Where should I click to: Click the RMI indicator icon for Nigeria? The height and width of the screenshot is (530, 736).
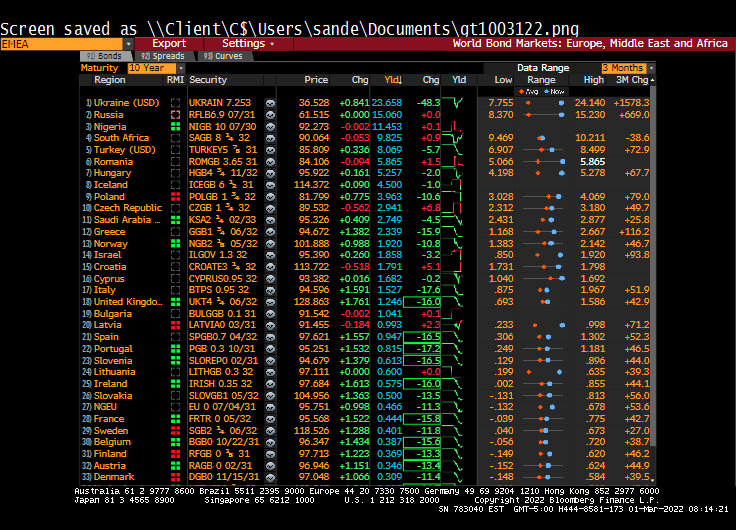[x=176, y=127]
